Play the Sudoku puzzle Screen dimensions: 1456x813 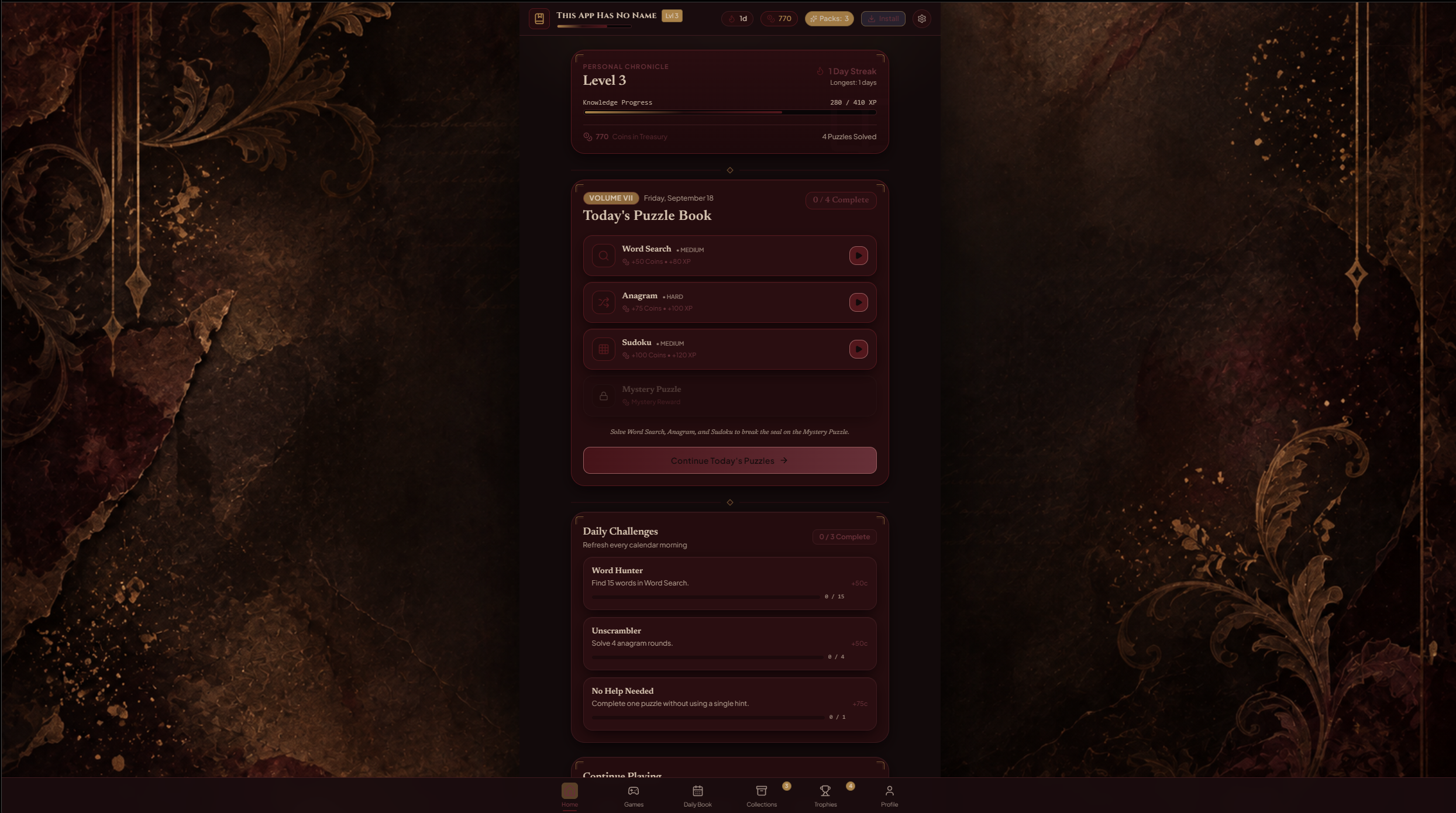click(858, 349)
